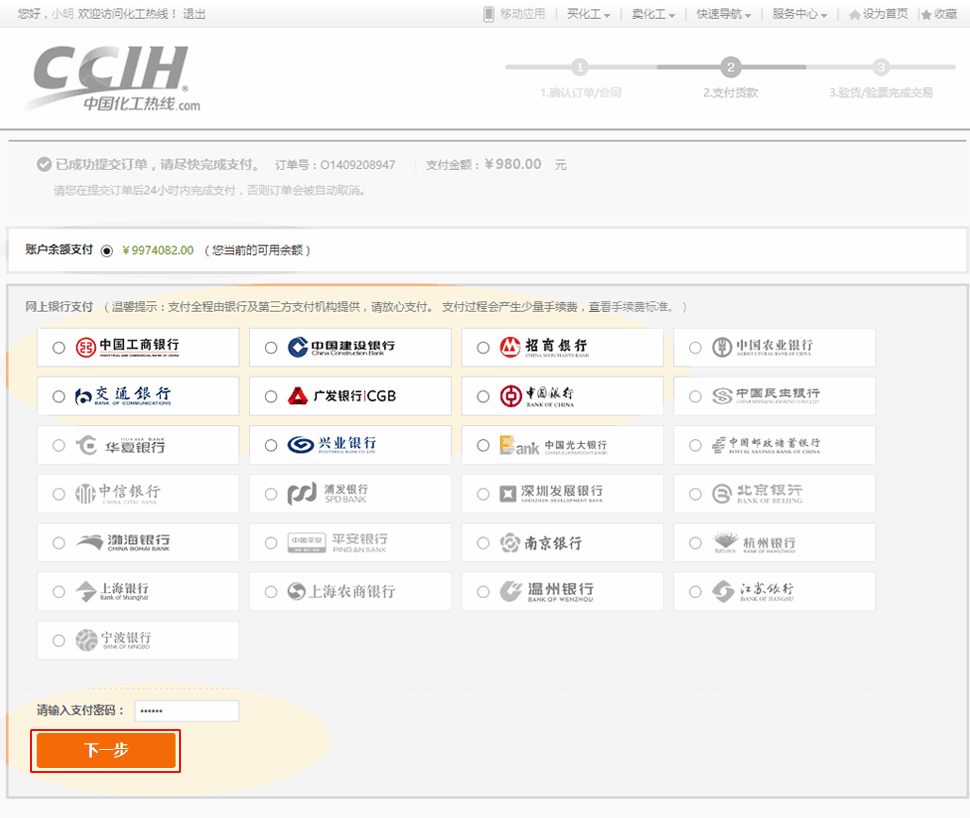Select the 兴业银行 radio button
The image size is (970, 818).
(271, 446)
